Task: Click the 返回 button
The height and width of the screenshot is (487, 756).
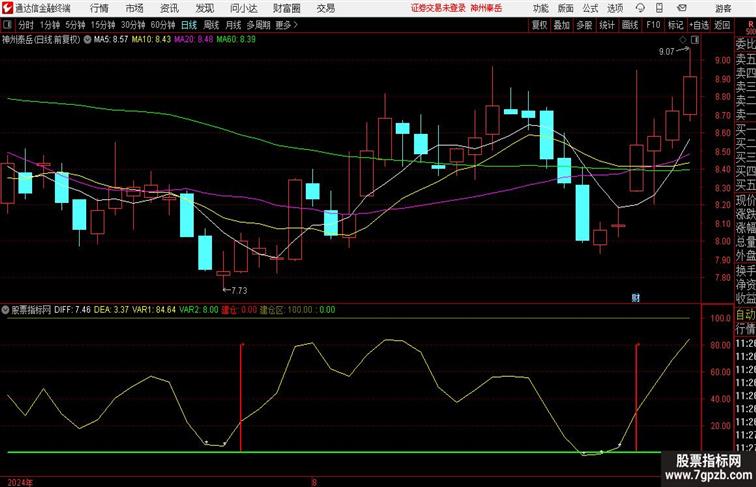Action: point(722,25)
